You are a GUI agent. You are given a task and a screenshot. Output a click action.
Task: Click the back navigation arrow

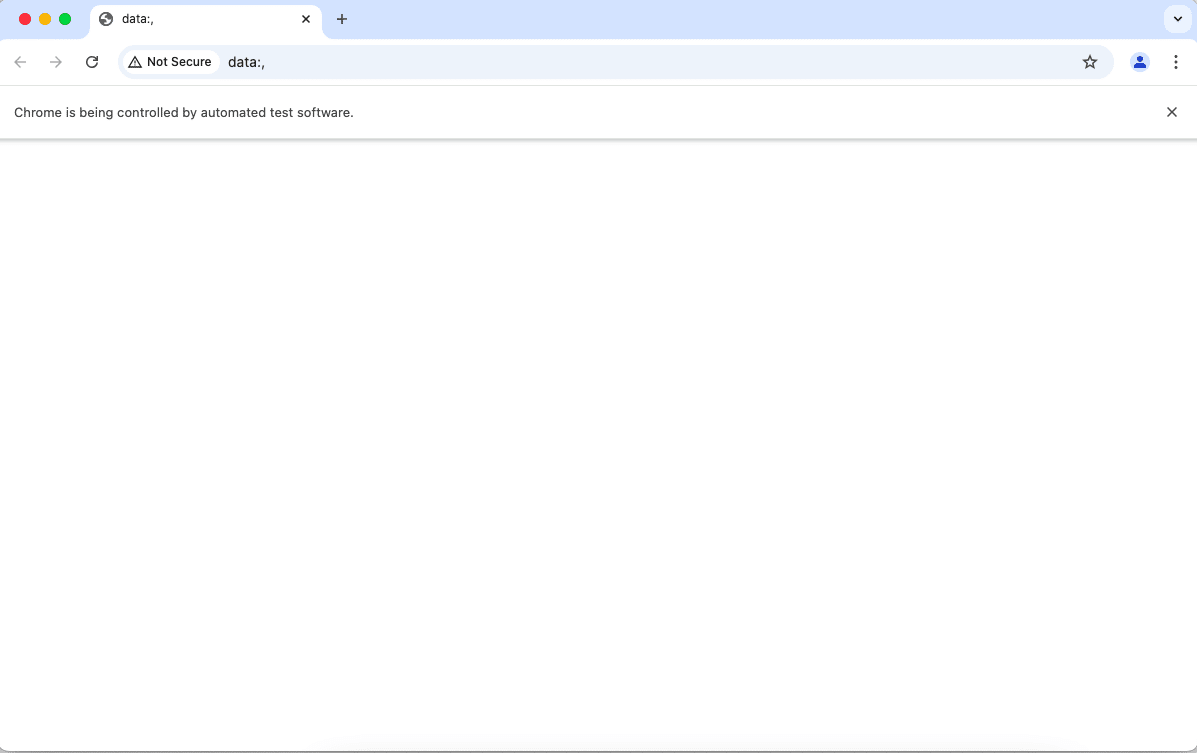click(20, 61)
